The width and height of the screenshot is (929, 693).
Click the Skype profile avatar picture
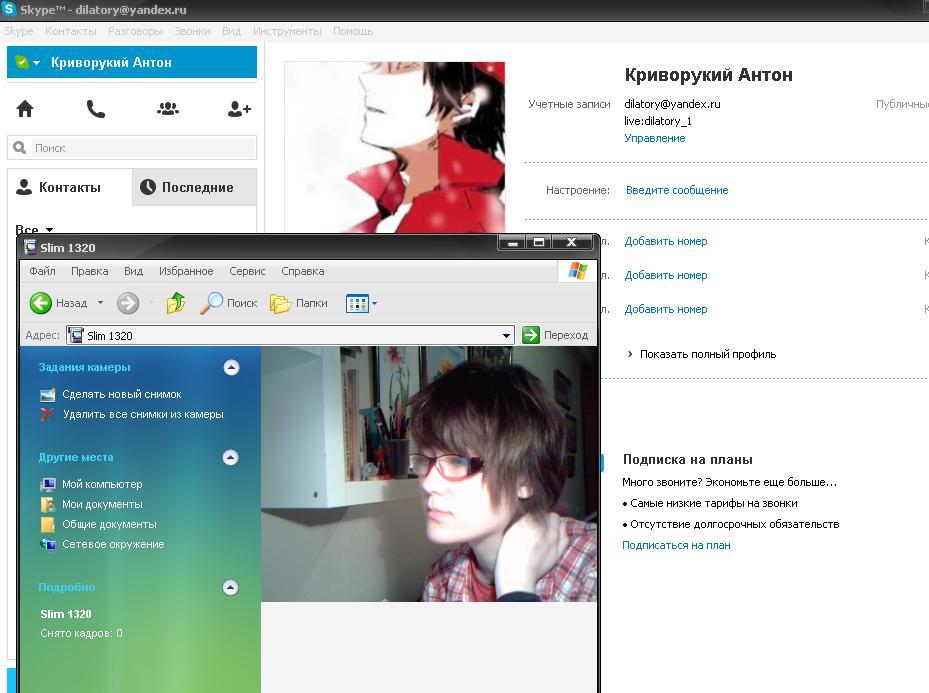tap(395, 147)
